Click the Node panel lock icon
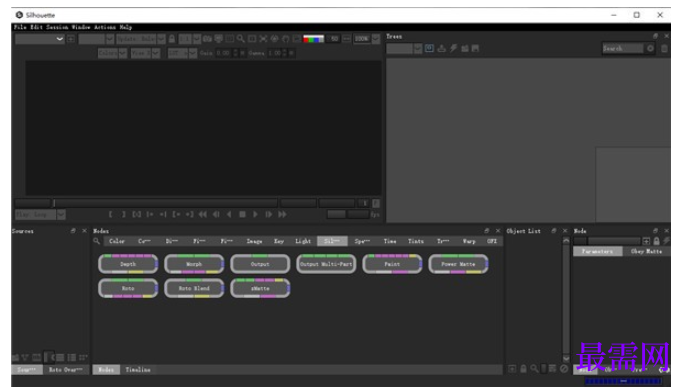This screenshot has height=388, width=688. 656,241
